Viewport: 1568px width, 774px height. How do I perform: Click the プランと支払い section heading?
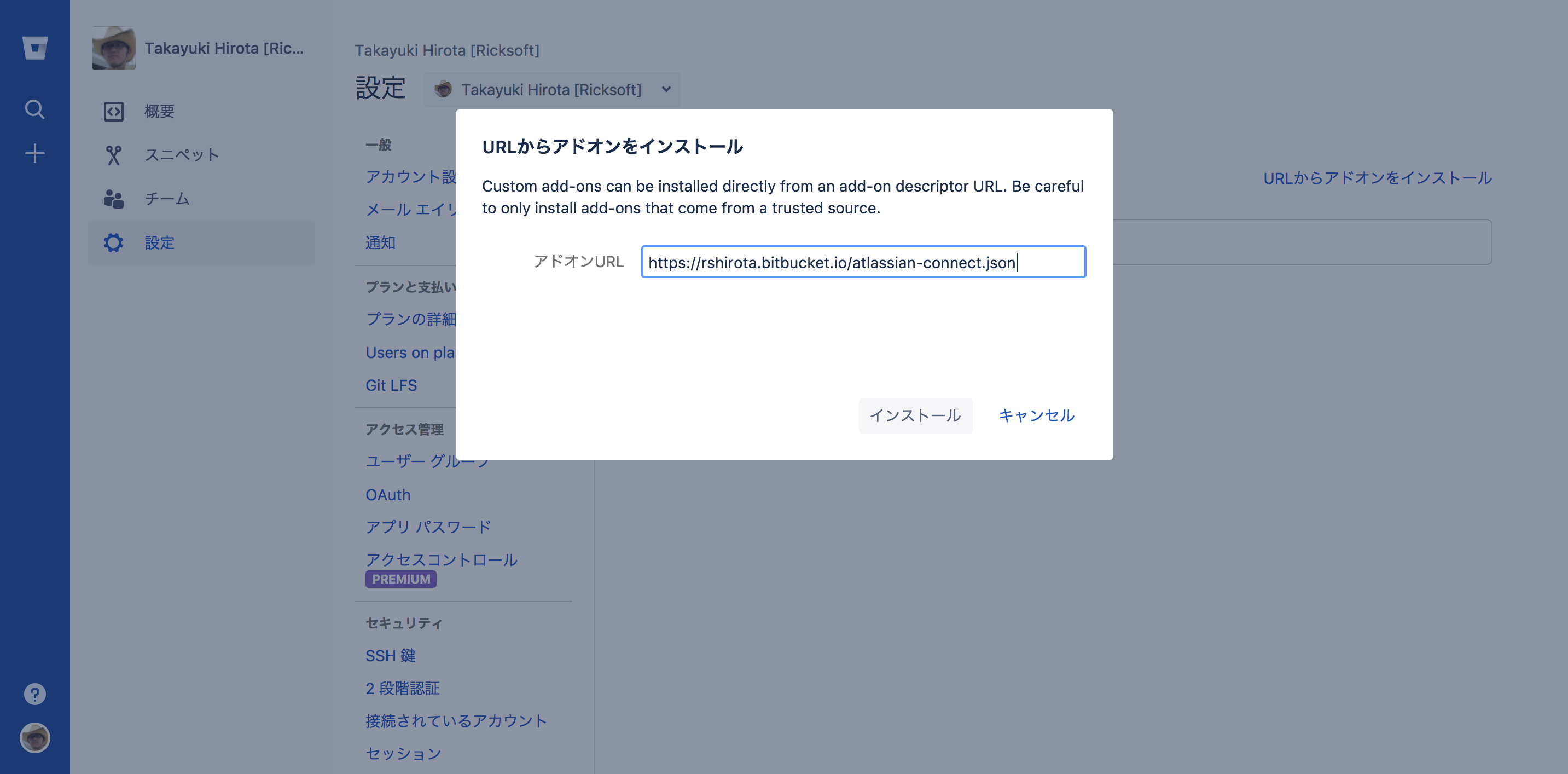click(411, 287)
